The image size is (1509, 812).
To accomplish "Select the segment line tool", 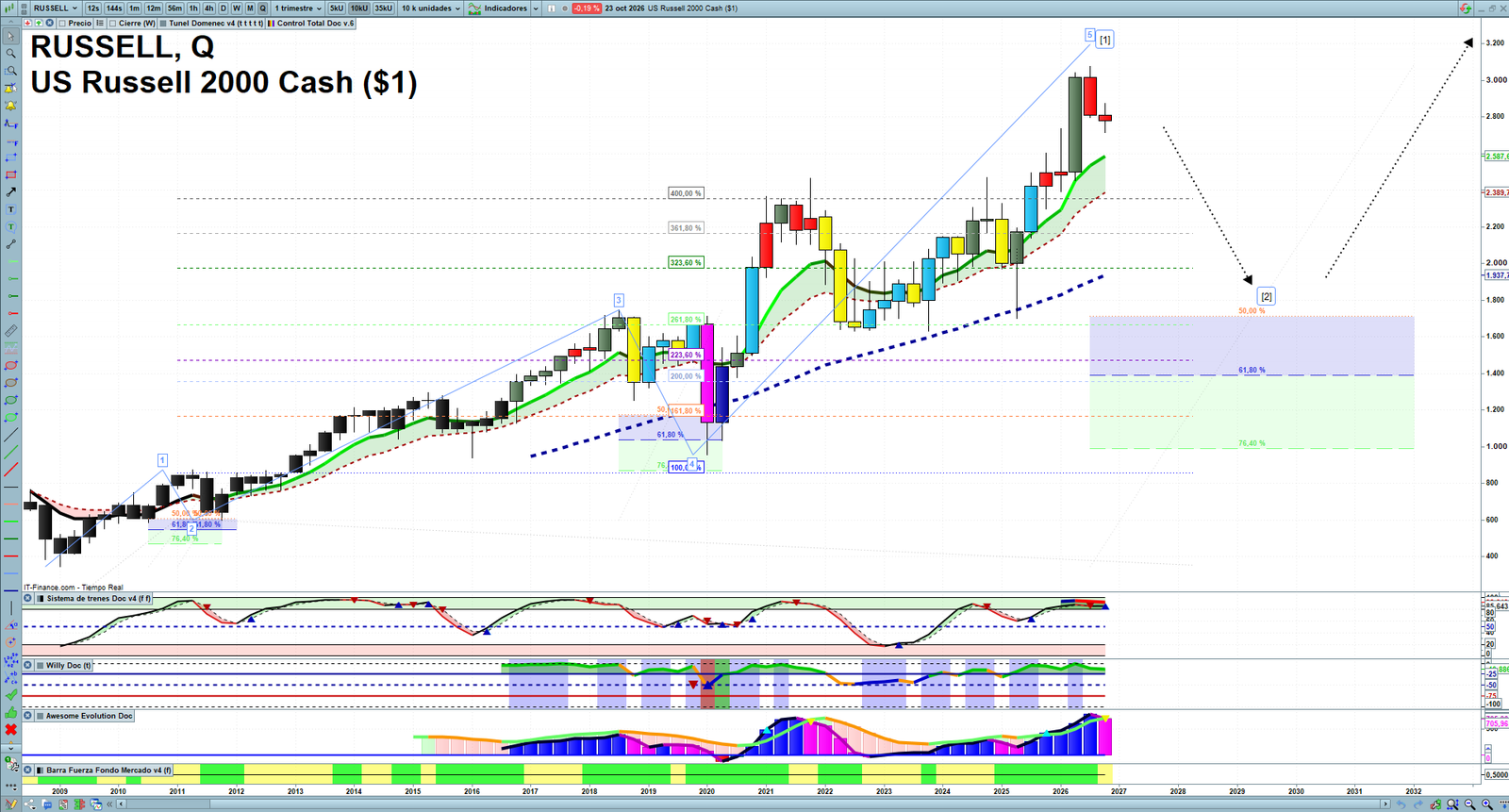I will coord(10,244).
